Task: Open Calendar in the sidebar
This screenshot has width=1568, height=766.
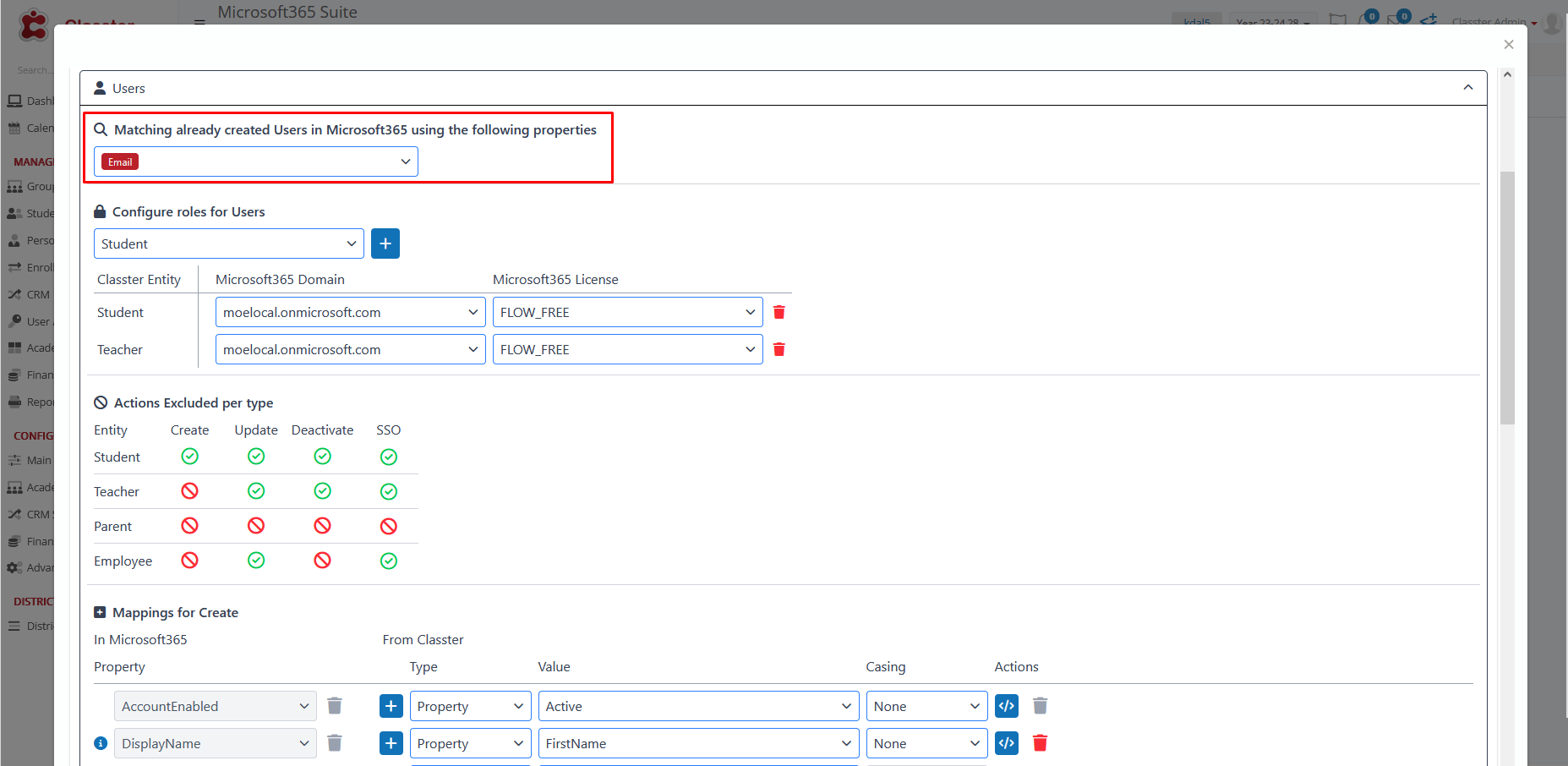Action: 30,128
